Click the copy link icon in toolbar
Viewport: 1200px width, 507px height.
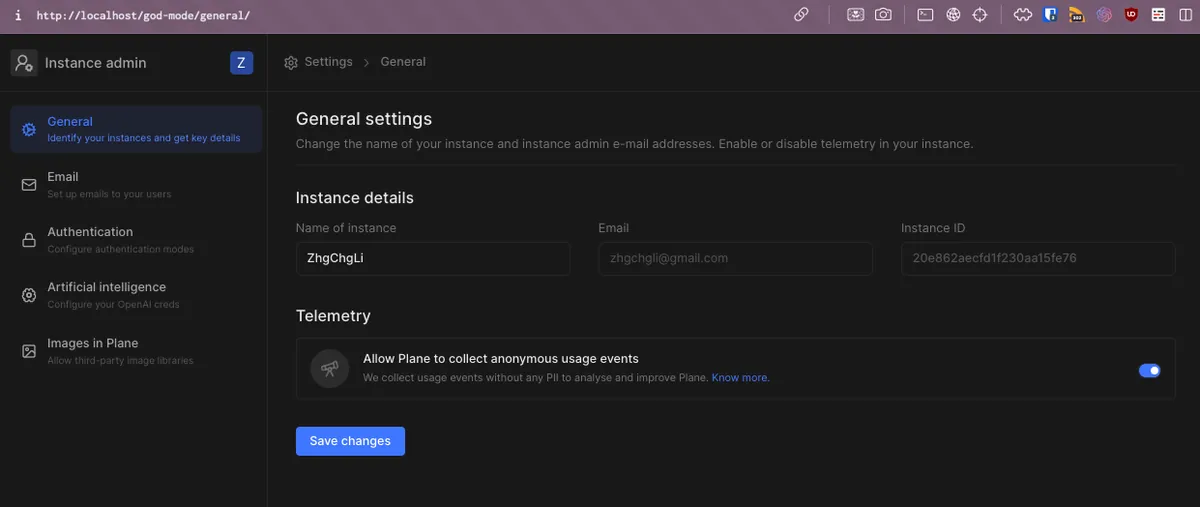click(x=801, y=15)
